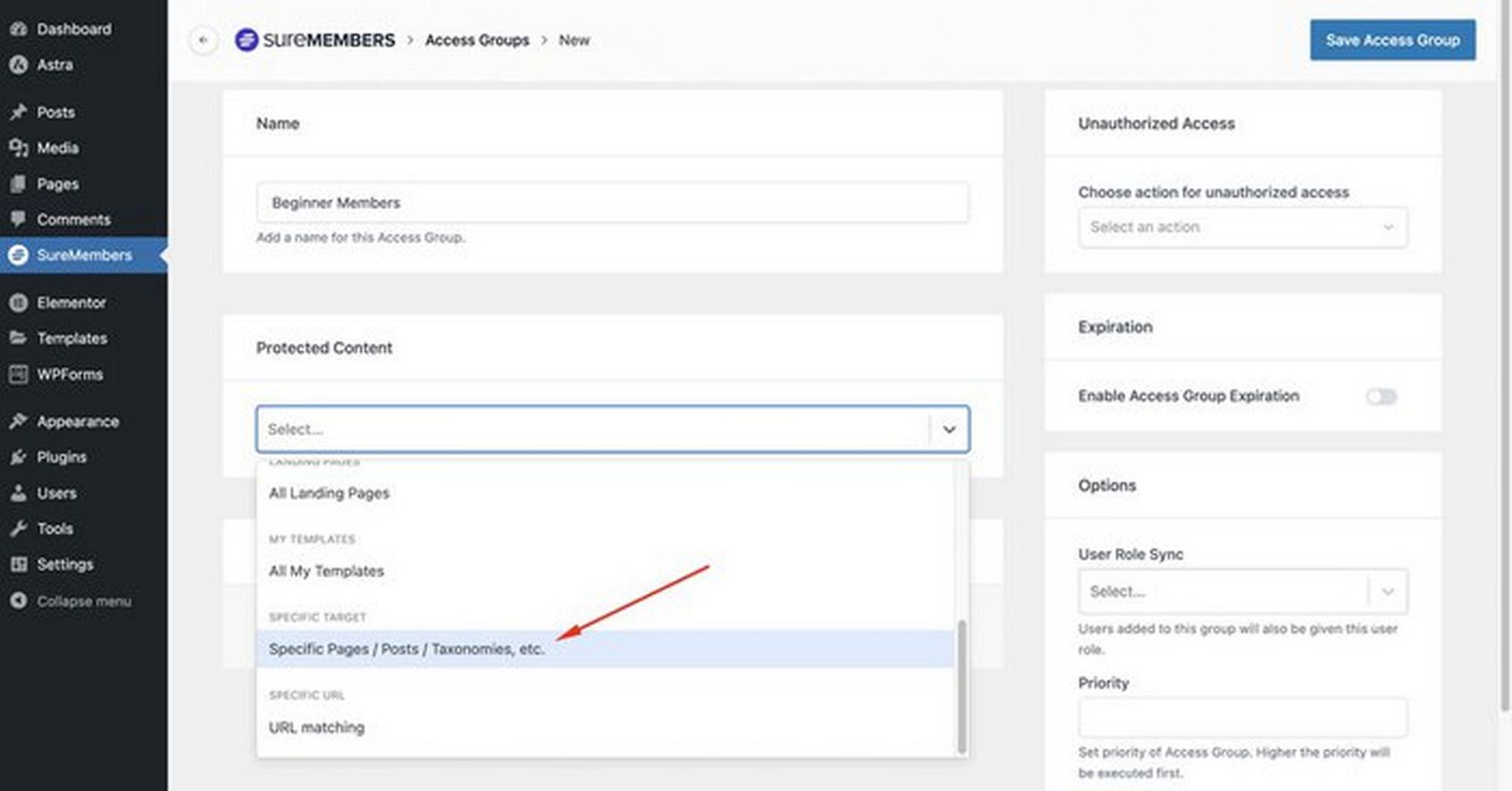Click the Users person icon
This screenshot has height=791, width=1512.
pyautogui.click(x=19, y=493)
